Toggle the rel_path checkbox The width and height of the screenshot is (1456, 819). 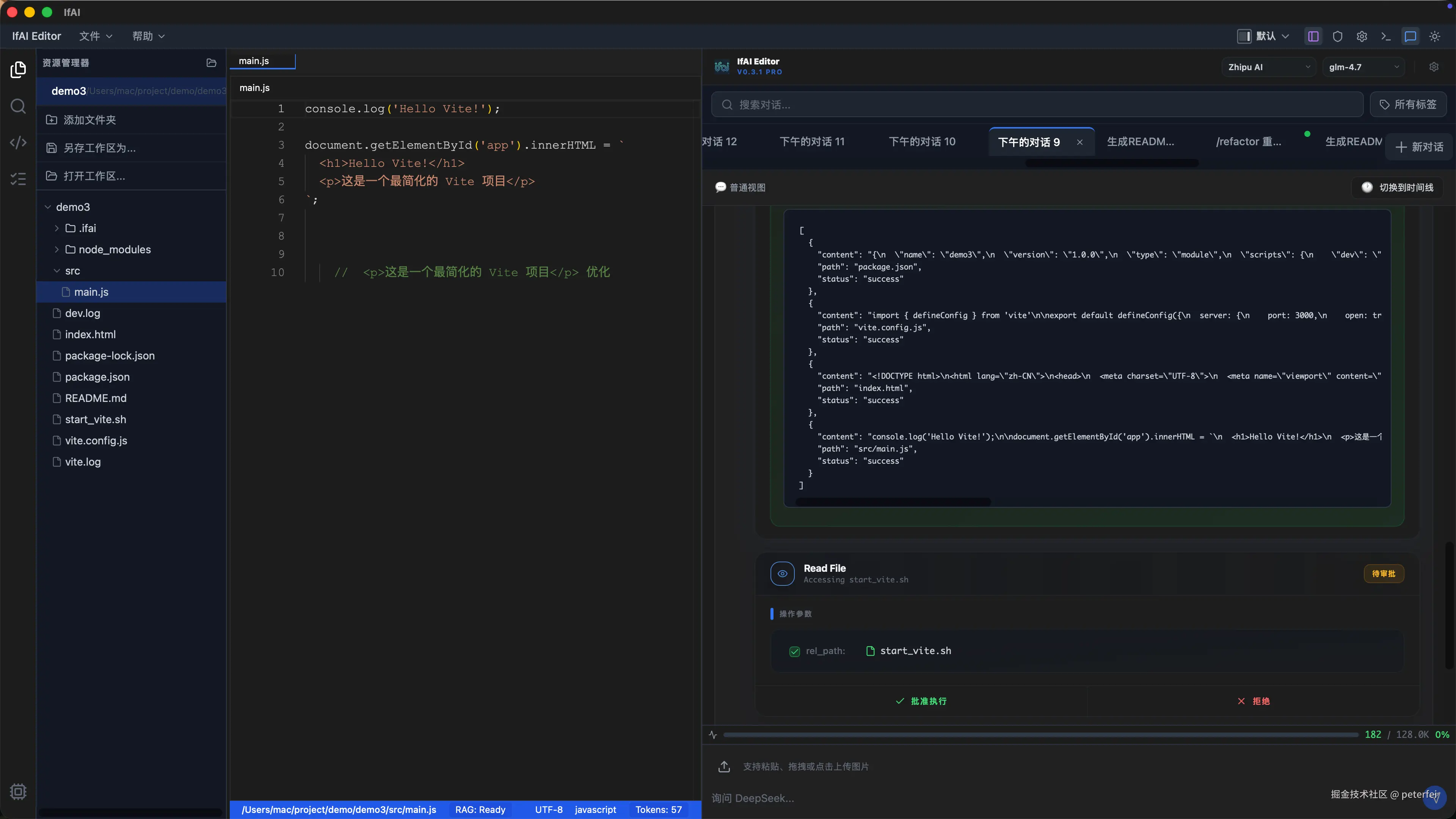(794, 651)
